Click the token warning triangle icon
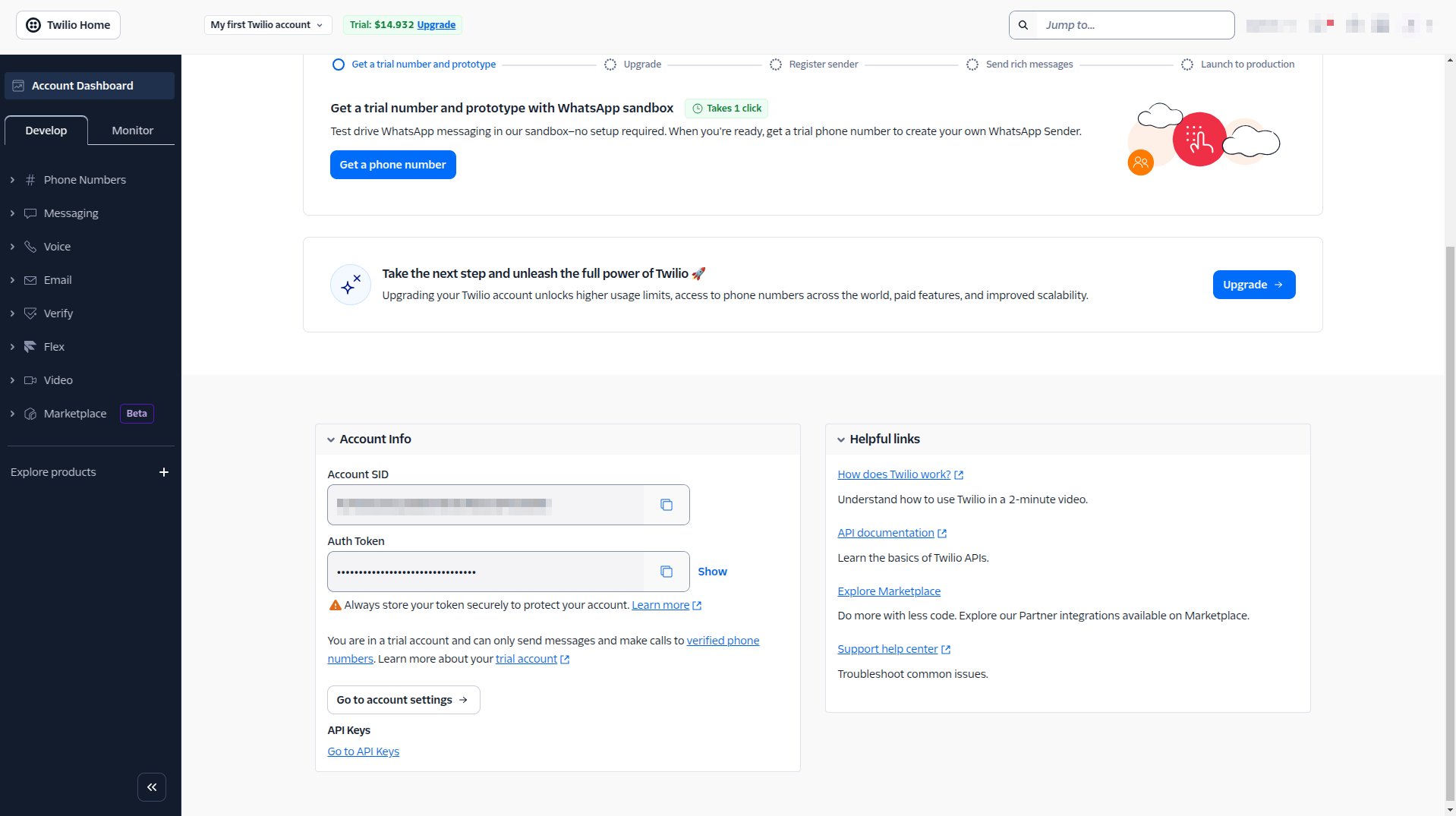The image size is (1456, 816). [335, 605]
